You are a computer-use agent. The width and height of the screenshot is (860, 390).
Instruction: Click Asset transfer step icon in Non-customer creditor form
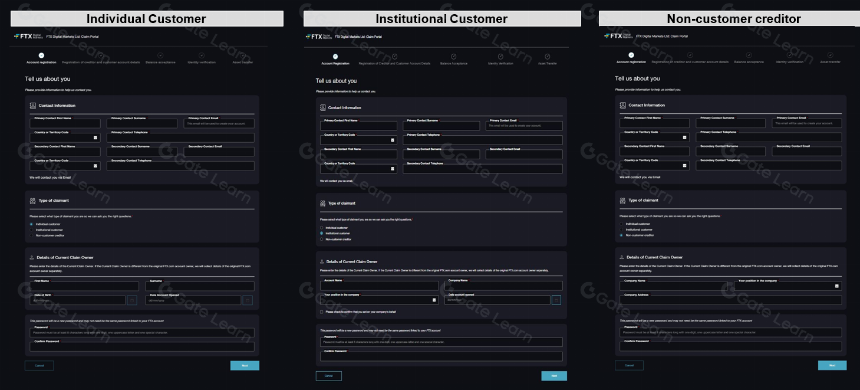click(830, 55)
